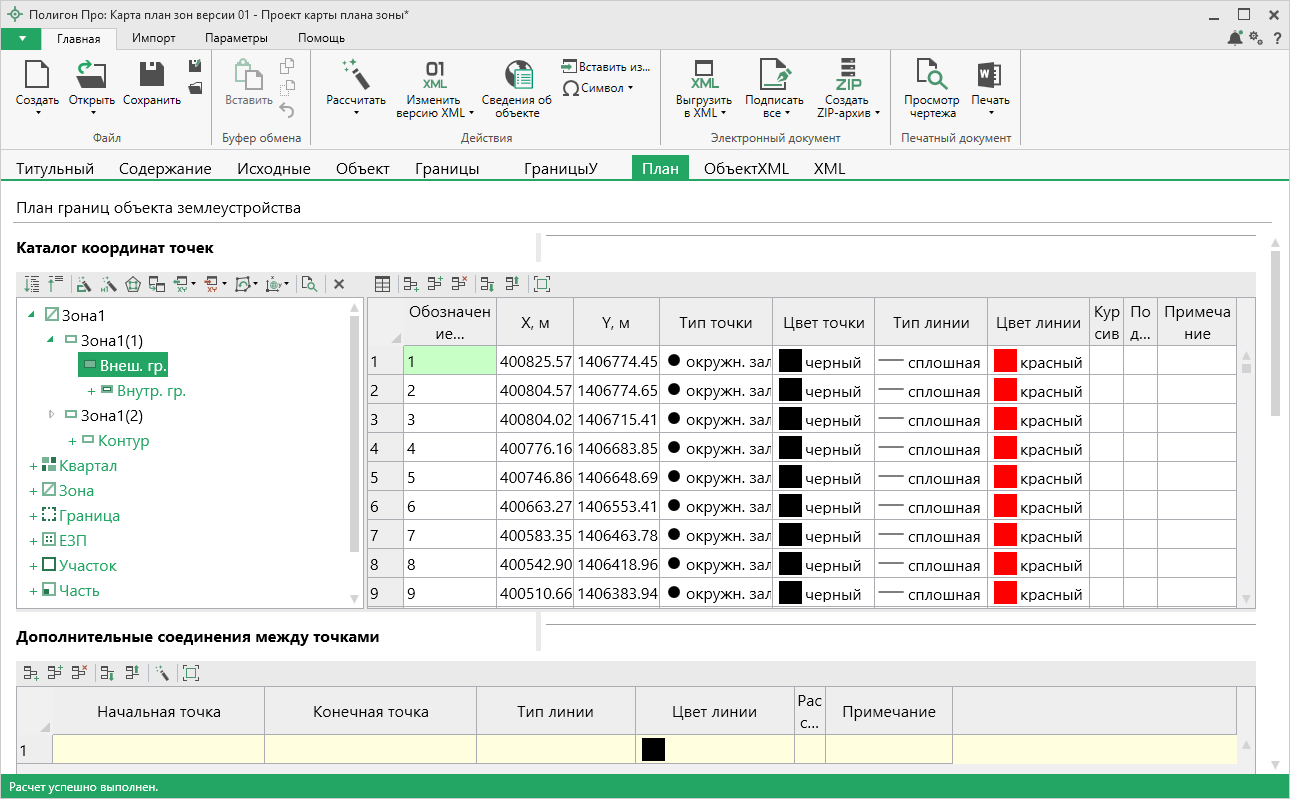This screenshot has height=799, width=1290.
Task: Open the Символ dropdown
Action: [598, 88]
